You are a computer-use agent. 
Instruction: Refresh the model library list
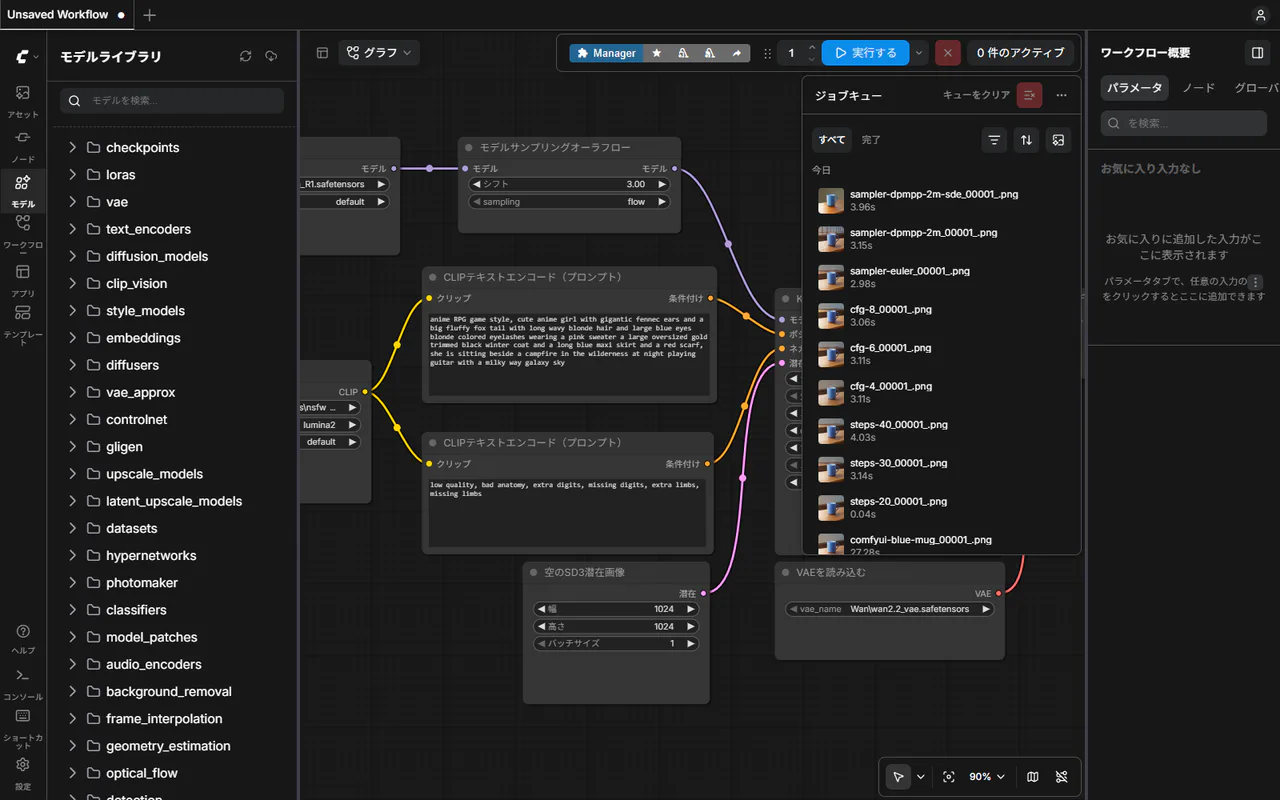245,57
